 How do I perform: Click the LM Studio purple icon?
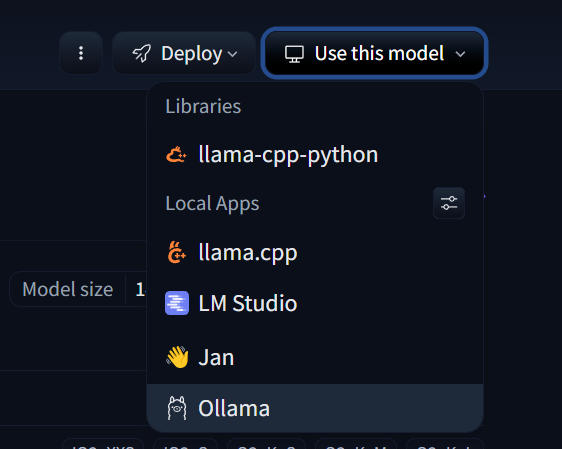tap(177, 303)
